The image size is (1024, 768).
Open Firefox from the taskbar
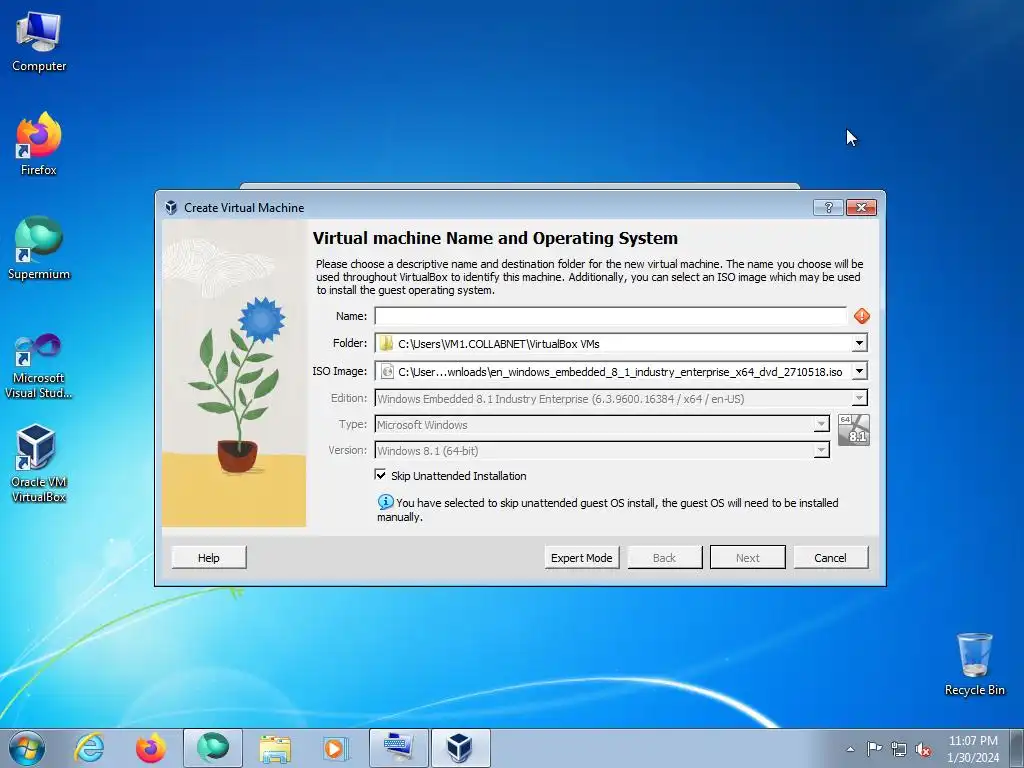click(150, 748)
